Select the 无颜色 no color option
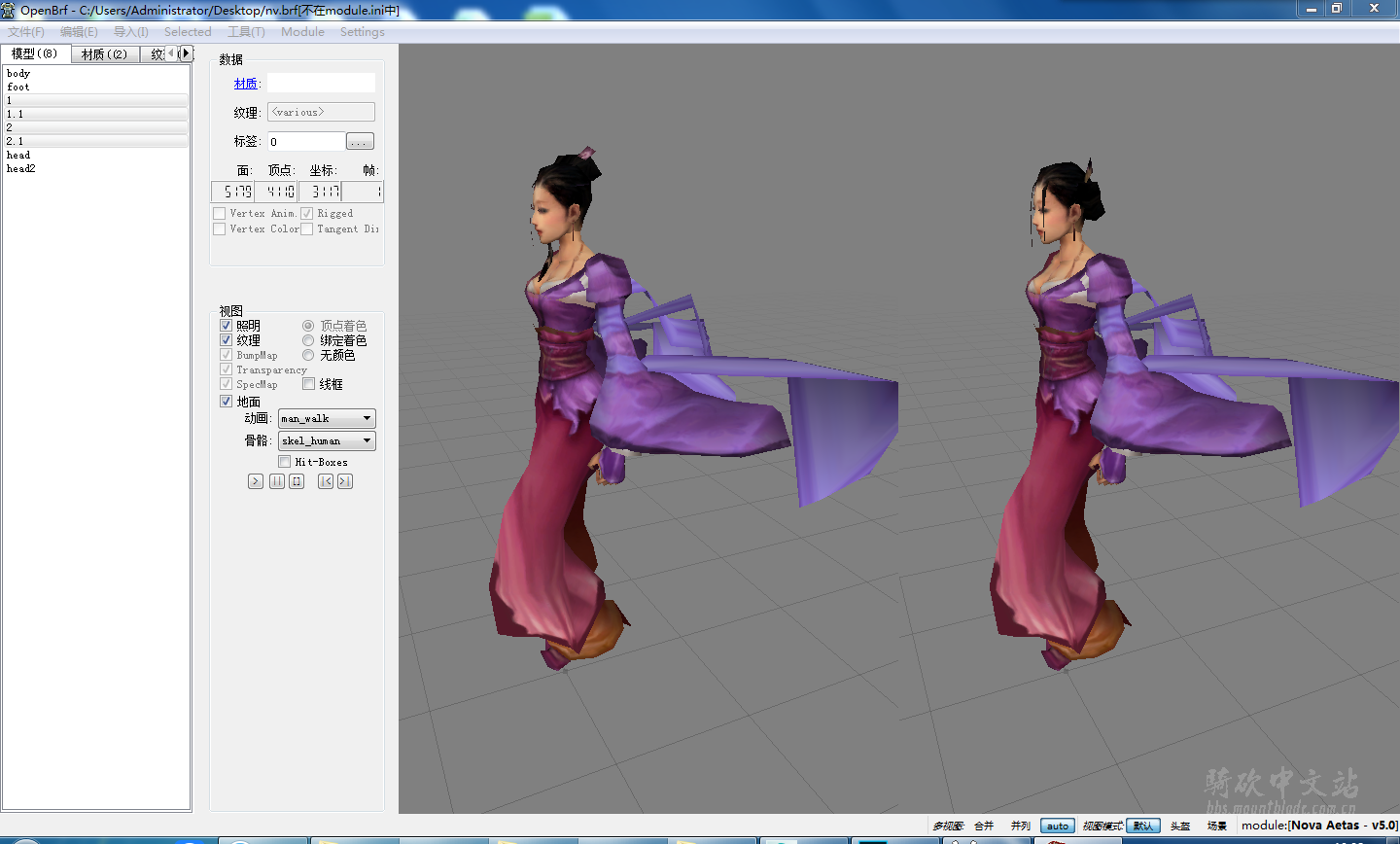The height and width of the screenshot is (844, 1400). point(308,355)
